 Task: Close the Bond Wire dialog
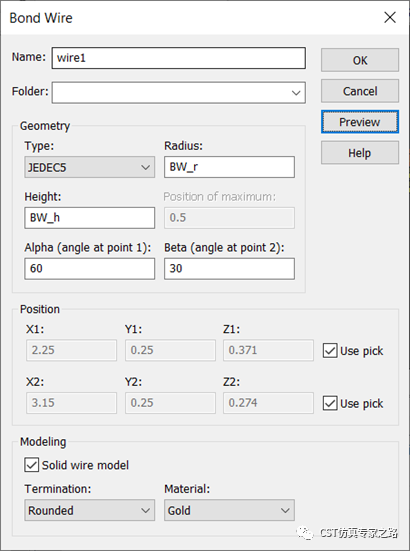[x=390, y=17]
